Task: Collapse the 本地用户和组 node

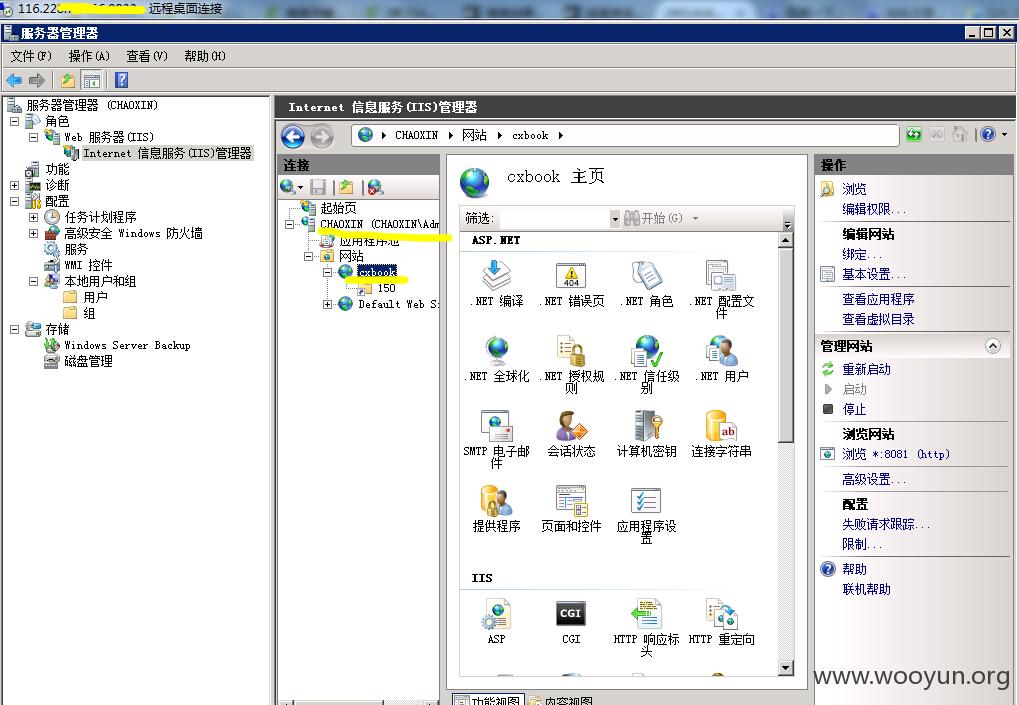Action: (x=33, y=281)
